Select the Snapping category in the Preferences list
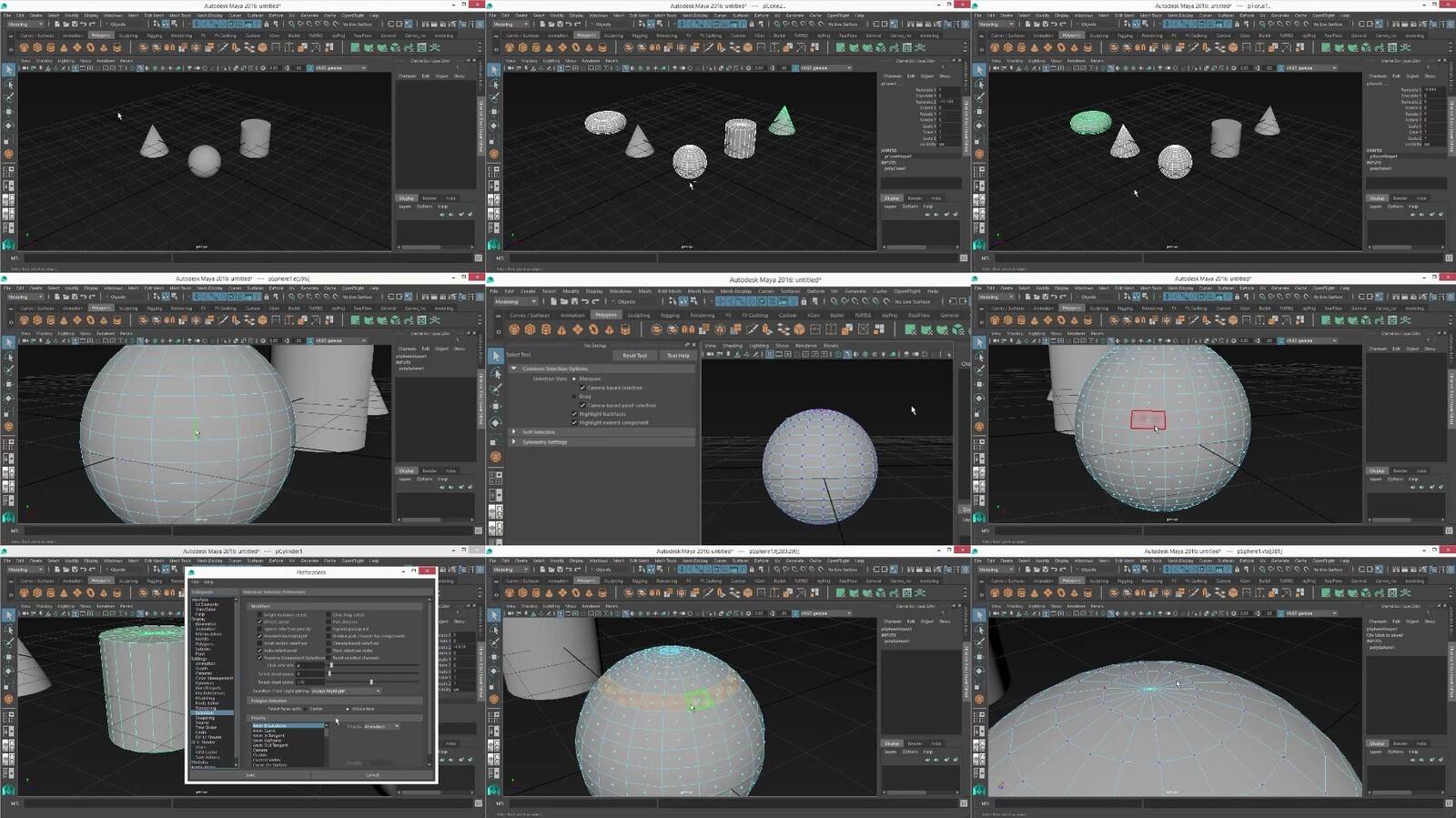Screen dimensions: 1456x818 point(206,718)
